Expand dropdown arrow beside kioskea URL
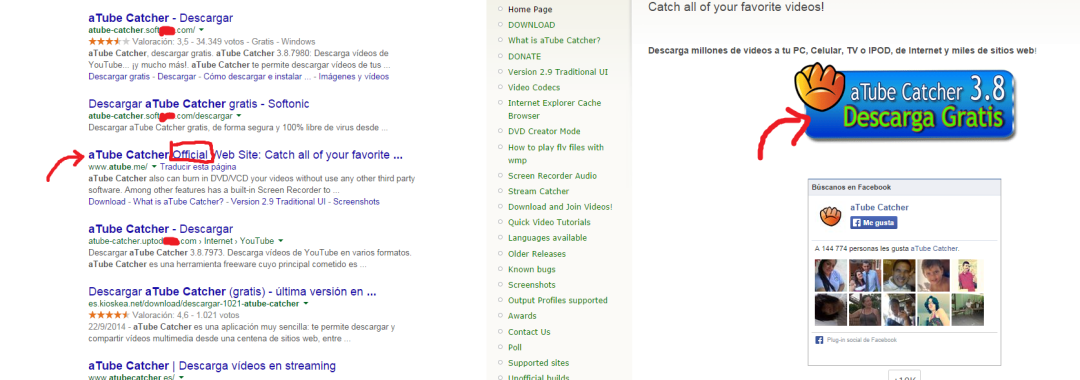 305,304
